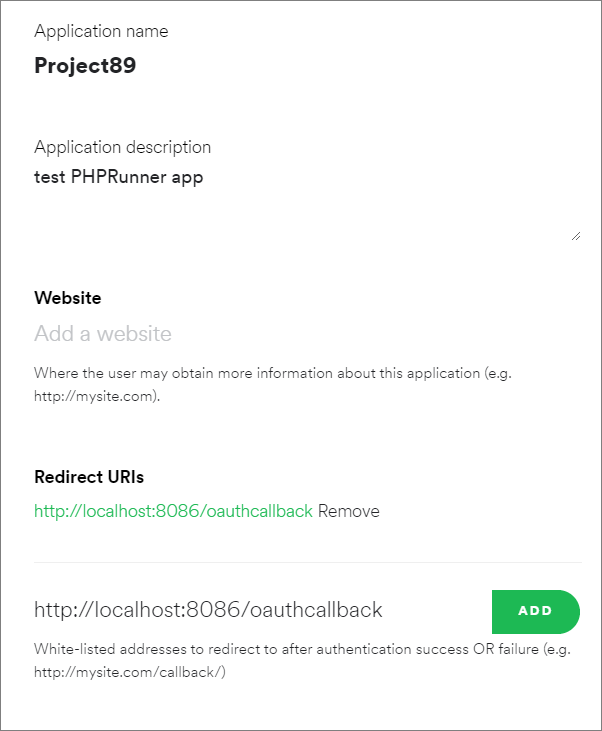Focus the 'Add a website' input
The width and height of the screenshot is (602, 731).
(300, 334)
